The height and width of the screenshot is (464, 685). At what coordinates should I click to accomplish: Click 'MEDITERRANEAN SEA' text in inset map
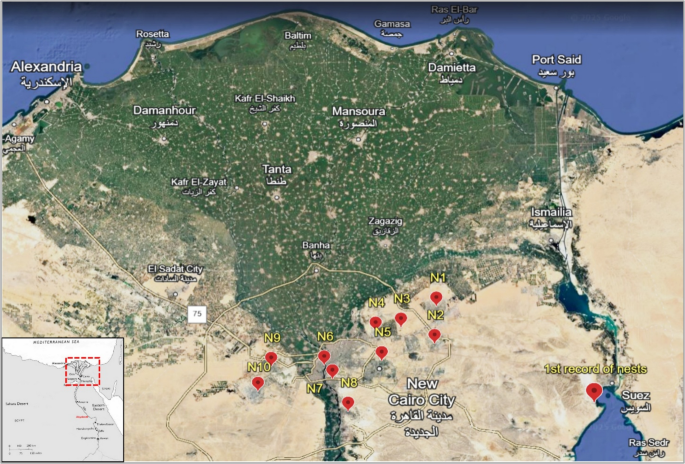coord(58,344)
